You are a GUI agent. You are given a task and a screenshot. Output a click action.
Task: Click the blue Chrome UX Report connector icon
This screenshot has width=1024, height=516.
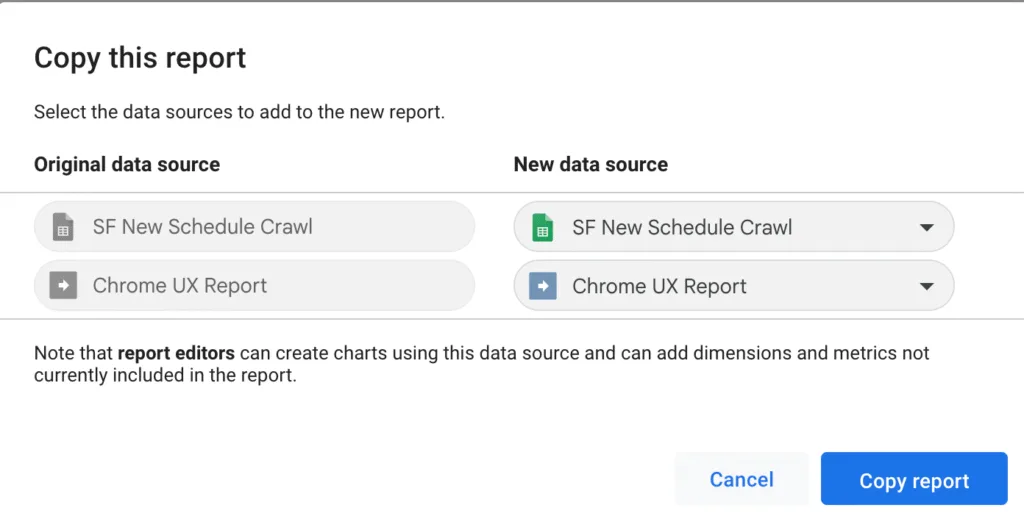point(543,286)
